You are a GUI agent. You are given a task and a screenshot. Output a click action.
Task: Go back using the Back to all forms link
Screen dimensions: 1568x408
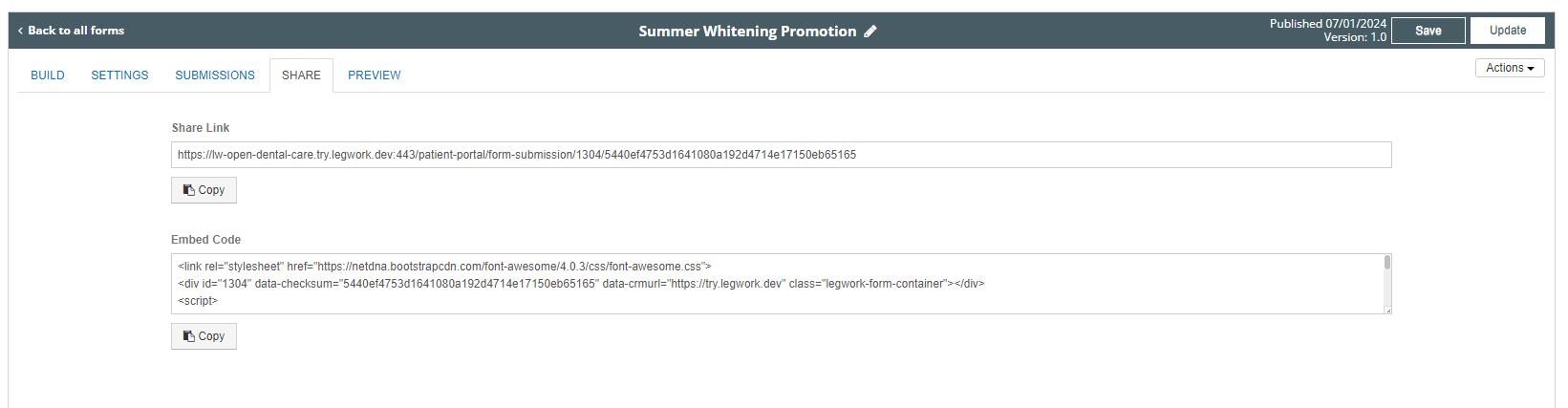click(71, 31)
